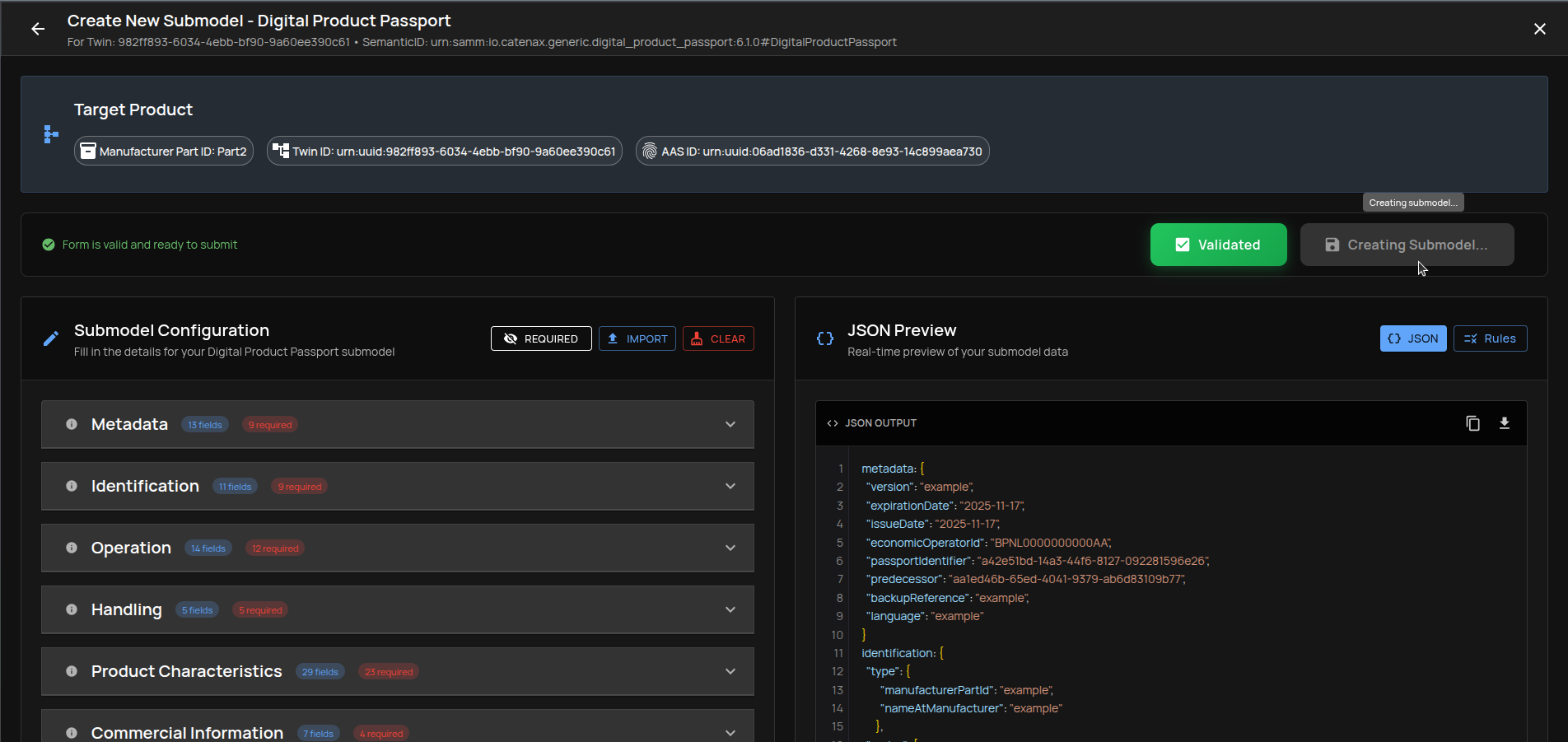Click the code braces icon beside JSON Preview
Viewport: 1568px width, 742px height.
pyautogui.click(x=824, y=338)
